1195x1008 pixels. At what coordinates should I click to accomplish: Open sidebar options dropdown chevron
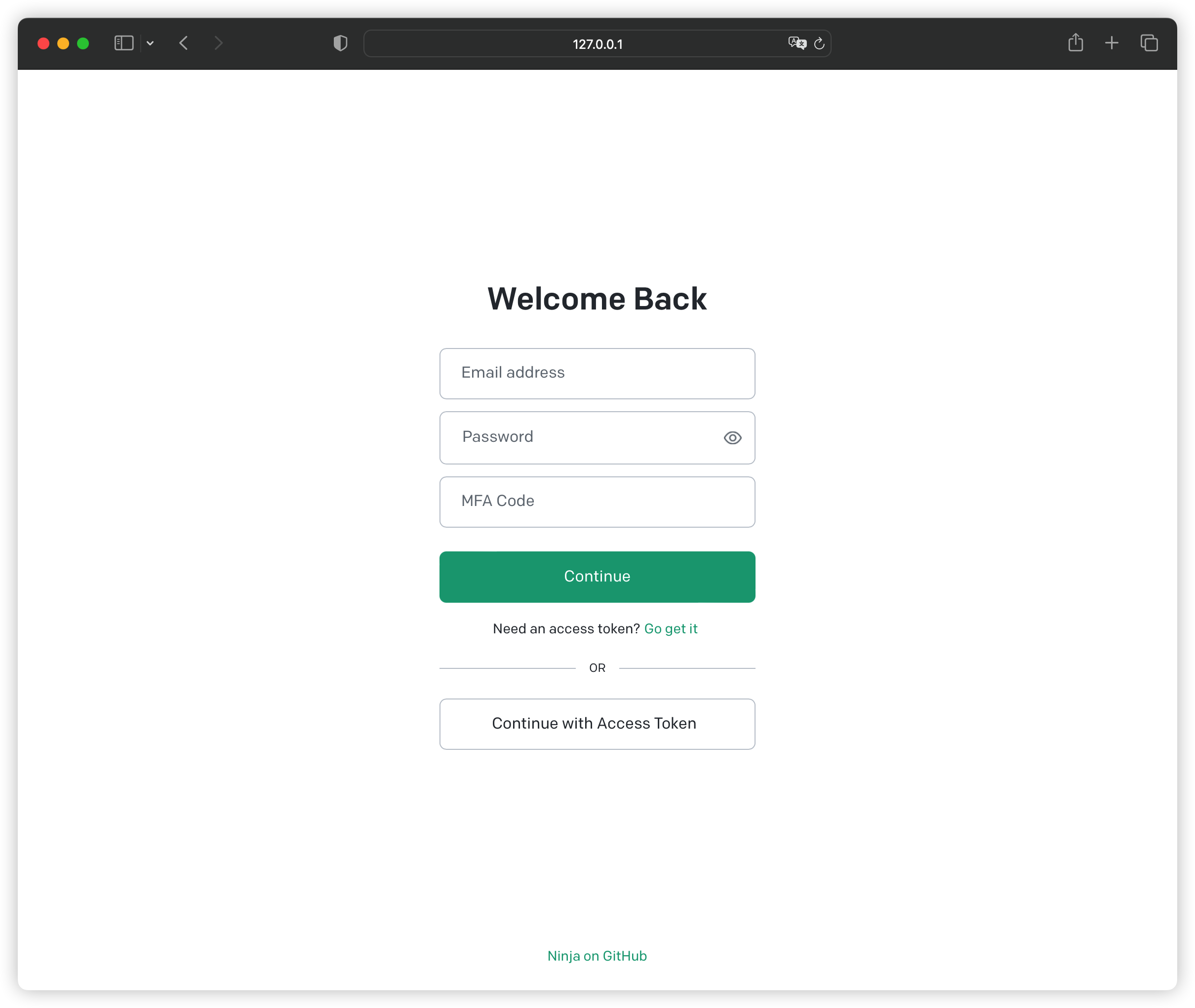click(x=150, y=43)
